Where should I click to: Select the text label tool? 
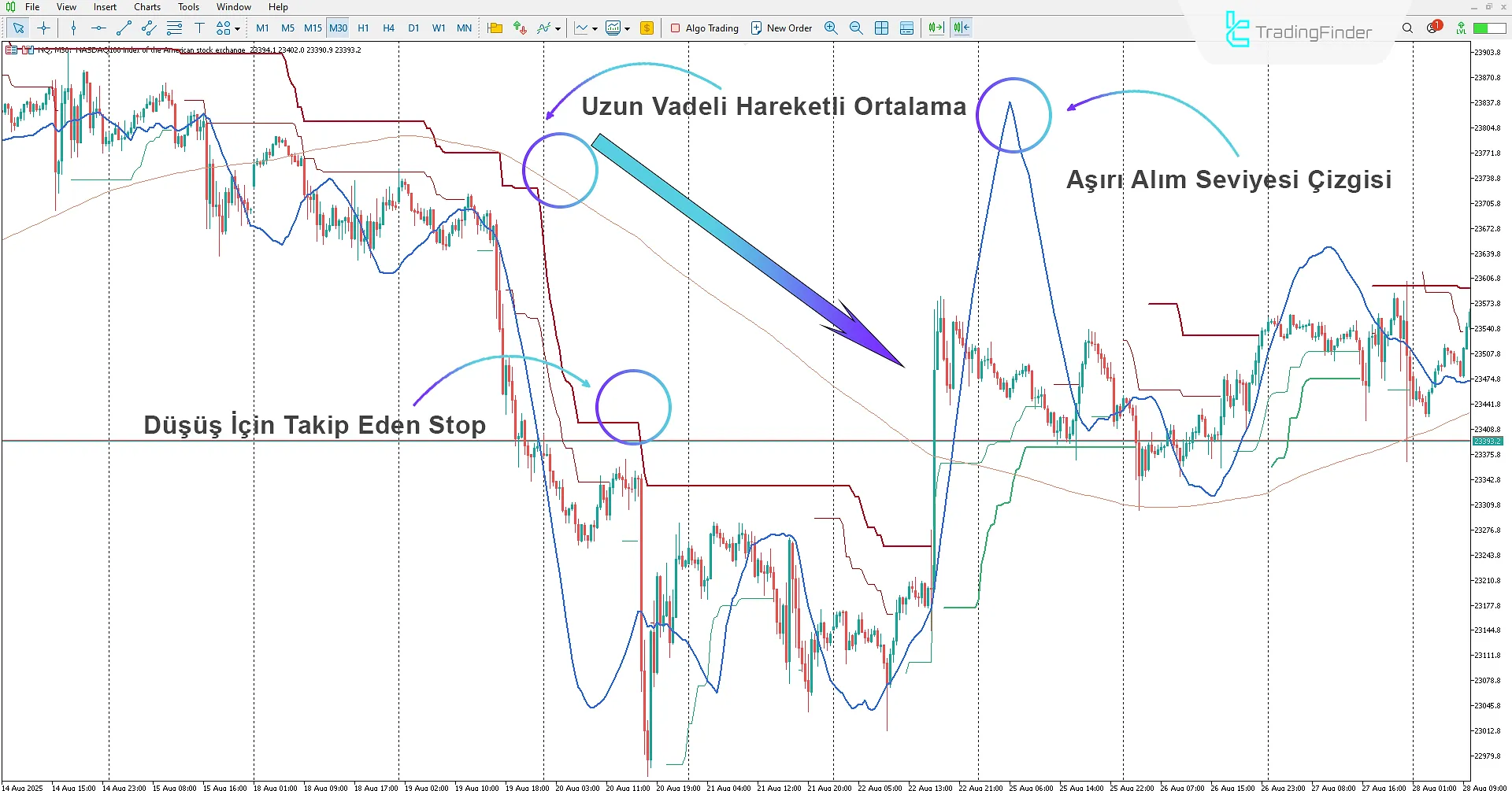[x=199, y=28]
